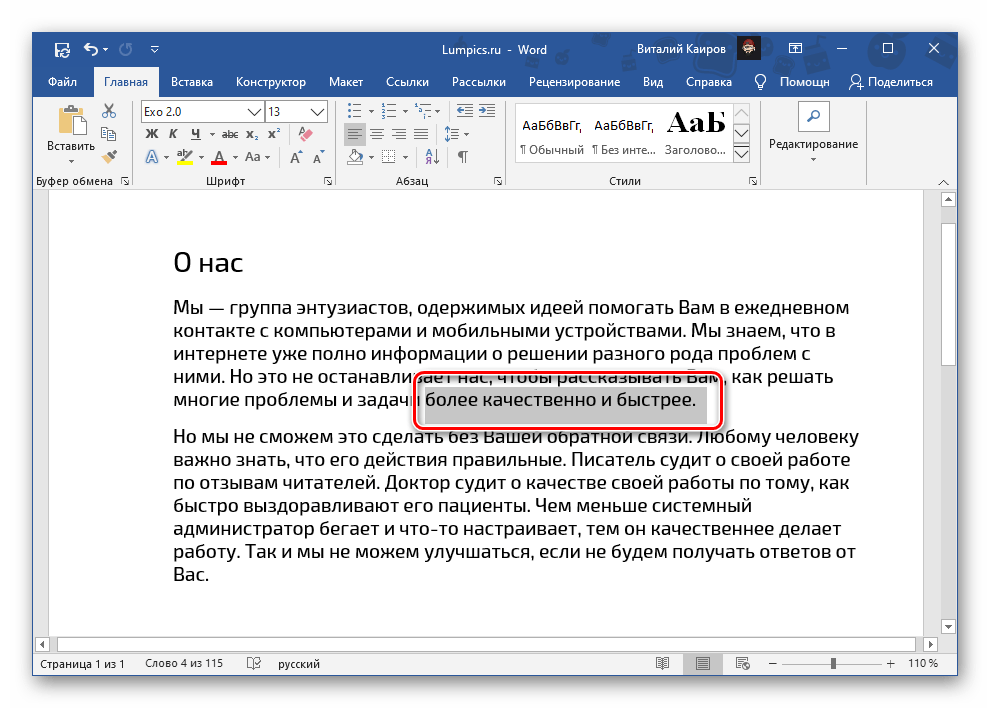The image size is (990, 708).
Task: Click the Save icon in title bar
Action: (x=62, y=49)
